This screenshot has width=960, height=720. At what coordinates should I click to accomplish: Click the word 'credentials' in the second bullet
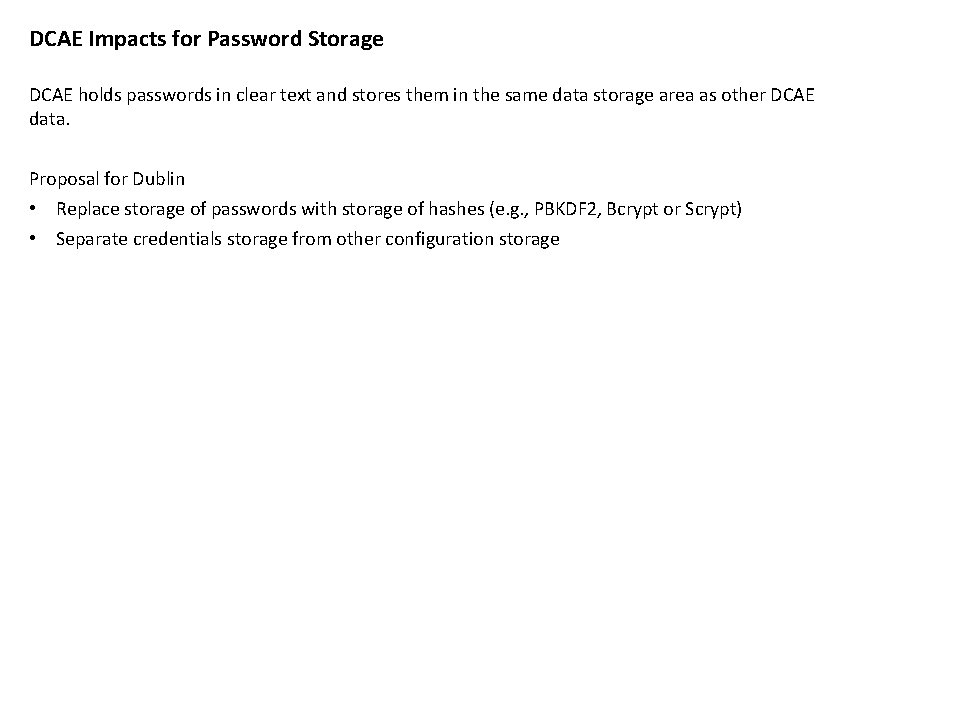(178, 239)
